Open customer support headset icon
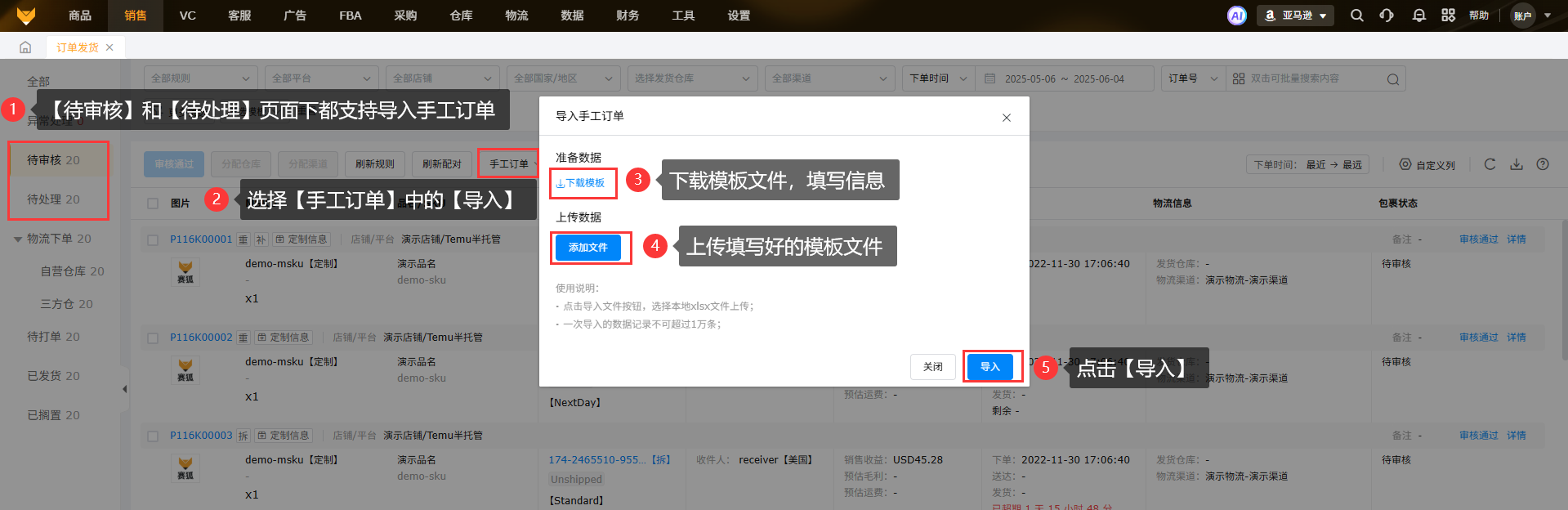The width and height of the screenshot is (1568, 510). pyautogui.click(x=1387, y=16)
